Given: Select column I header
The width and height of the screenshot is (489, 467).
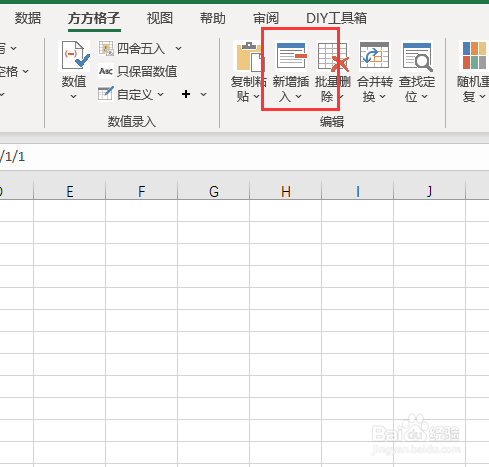Looking at the screenshot, I should [358, 191].
